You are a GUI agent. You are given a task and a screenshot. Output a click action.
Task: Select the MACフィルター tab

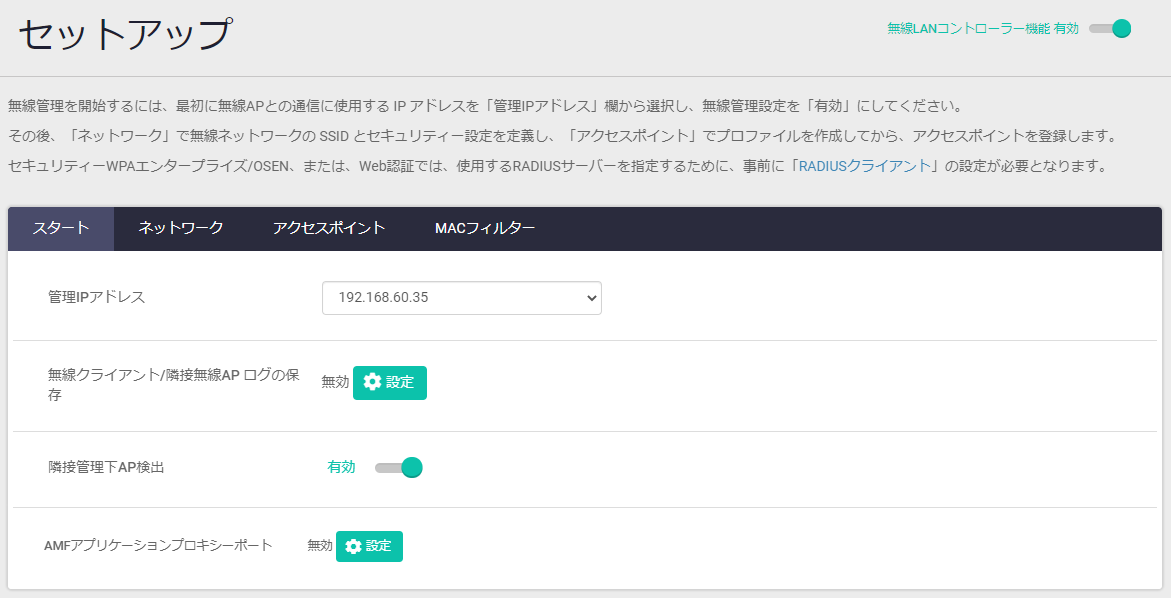tap(485, 228)
